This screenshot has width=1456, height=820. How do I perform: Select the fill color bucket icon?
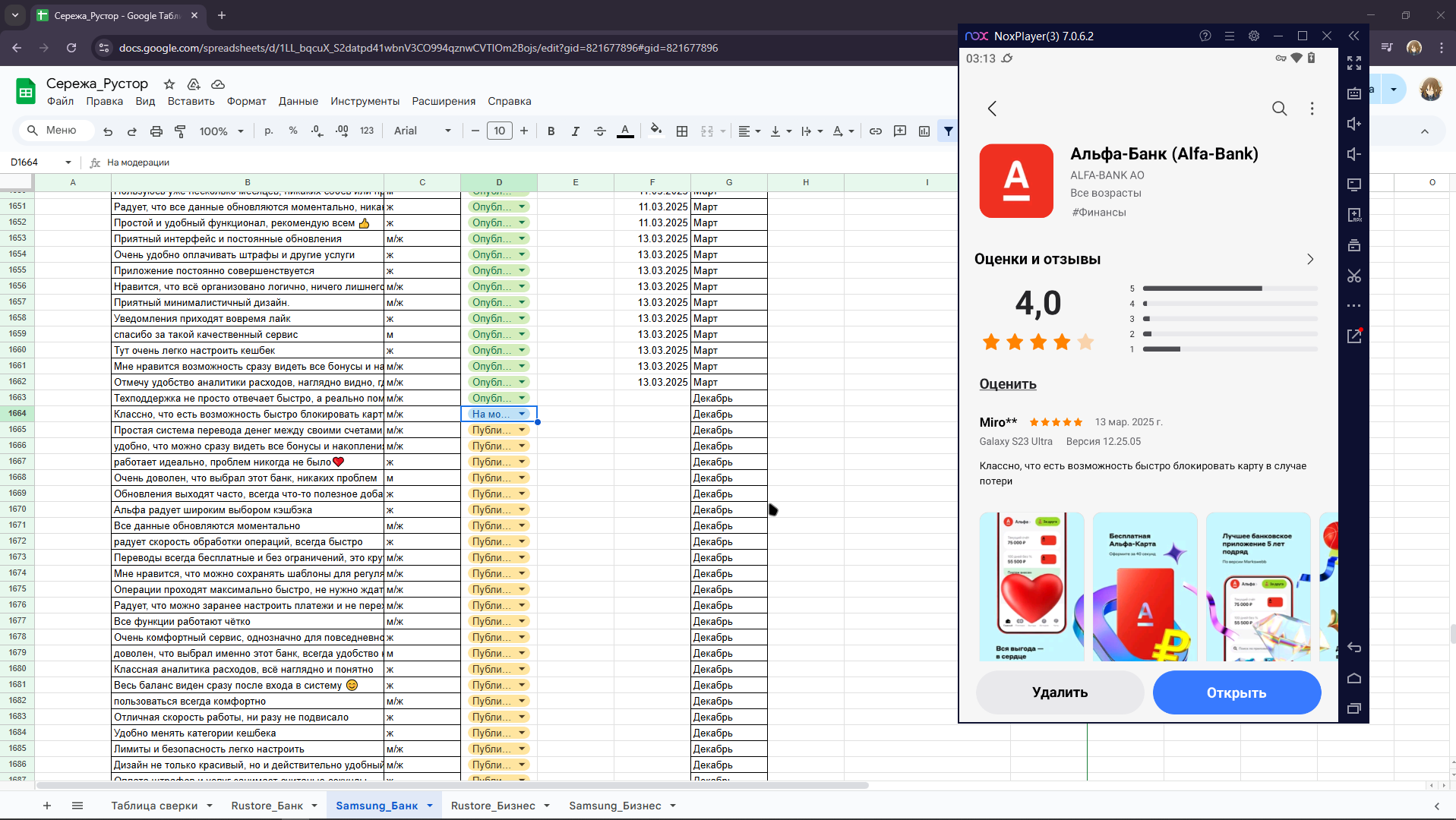pyautogui.click(x=656, y=131)
